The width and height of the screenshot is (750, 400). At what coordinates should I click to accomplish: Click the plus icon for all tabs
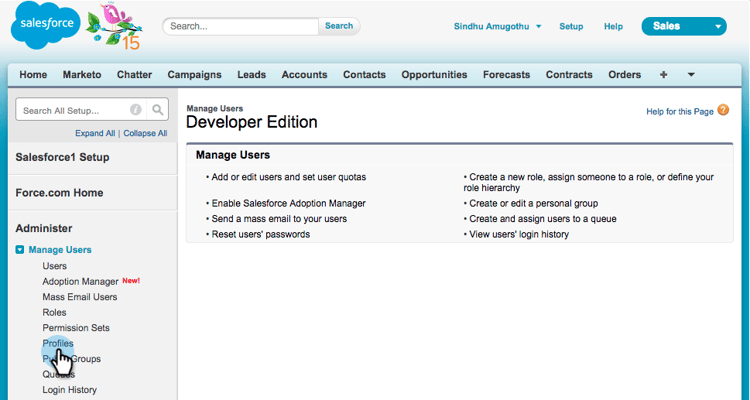tap(663, 75)
